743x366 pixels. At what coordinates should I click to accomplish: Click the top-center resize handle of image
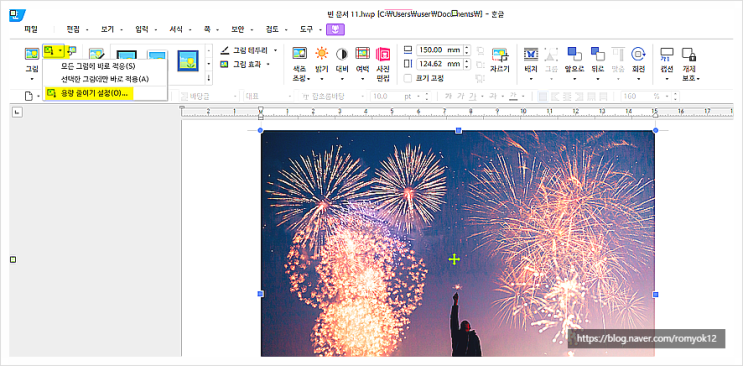pos(458,130)
